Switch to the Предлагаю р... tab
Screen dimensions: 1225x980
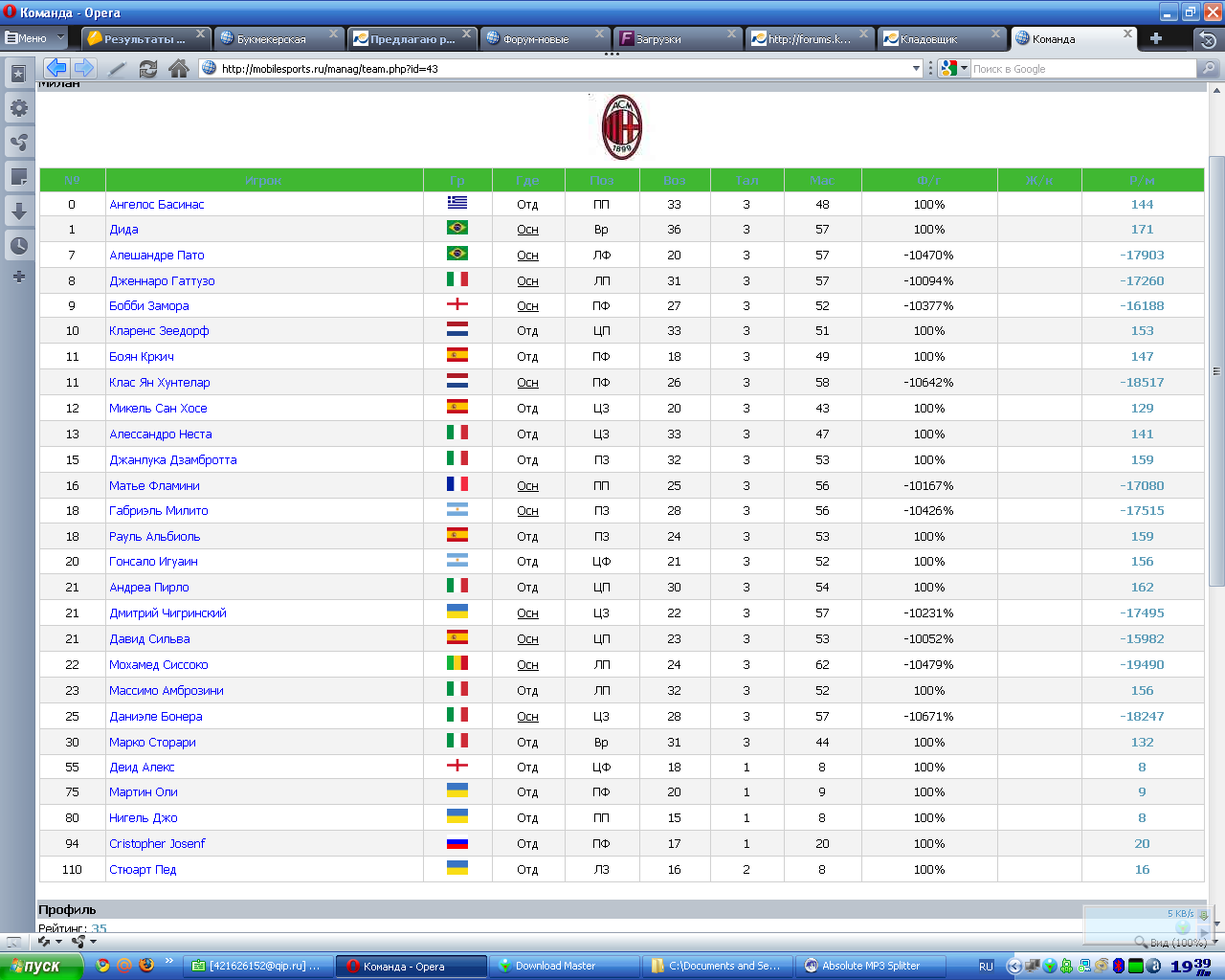pyautogui.click(x=412, y=39)
